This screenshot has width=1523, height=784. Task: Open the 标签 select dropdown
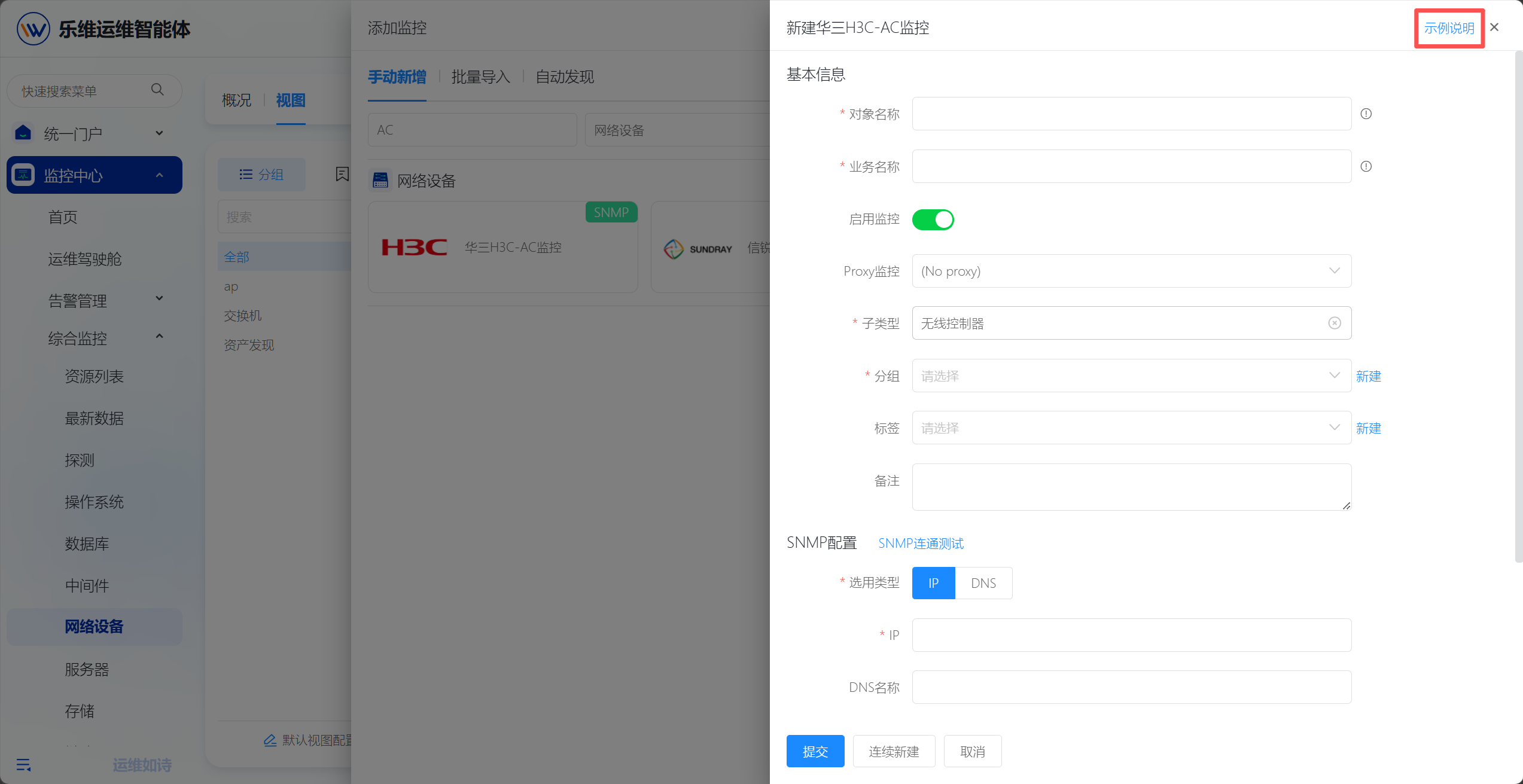[1131, 428]
